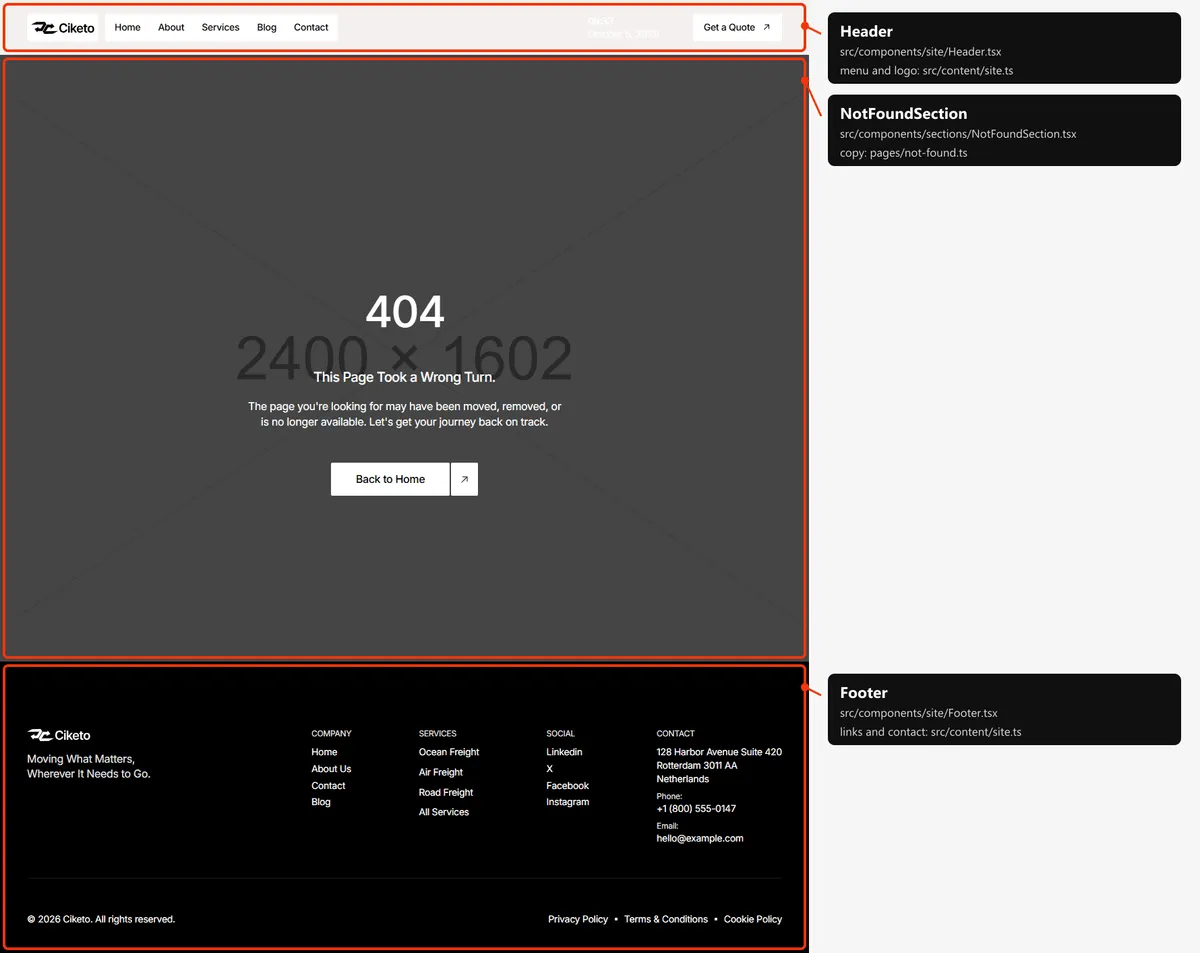Go to Blog from the header navigation

(266, 28)
